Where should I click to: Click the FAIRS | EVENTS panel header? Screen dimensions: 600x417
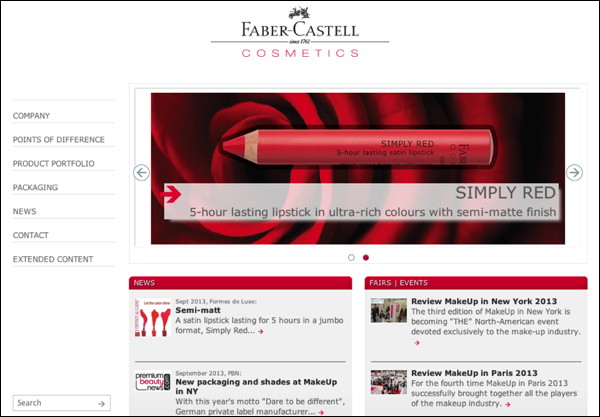pos(476,283)
